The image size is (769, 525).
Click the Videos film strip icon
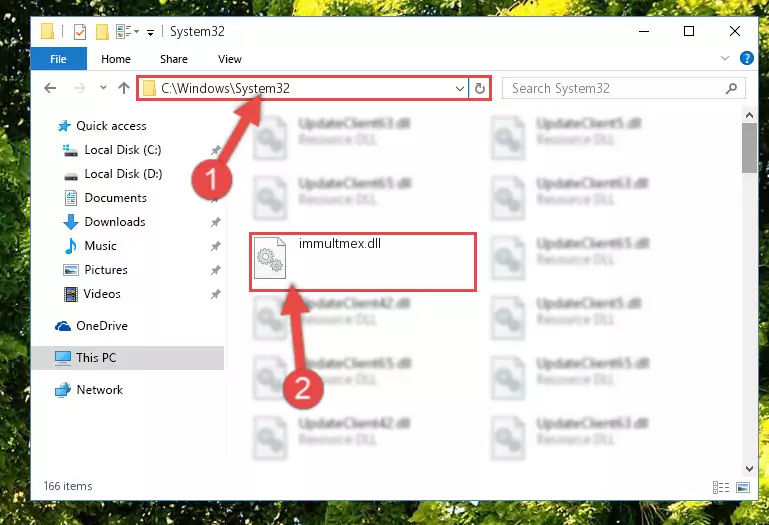coord(71,294)
